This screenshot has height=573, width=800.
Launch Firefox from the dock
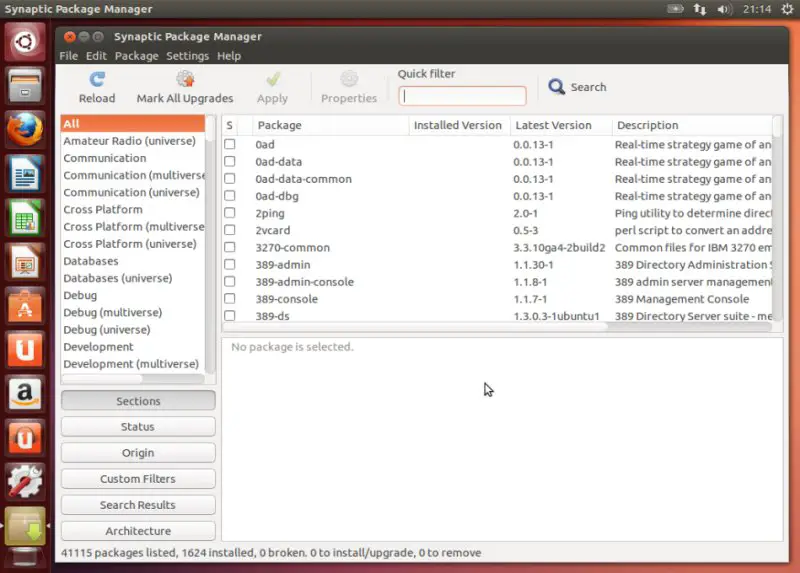[24, 130]
